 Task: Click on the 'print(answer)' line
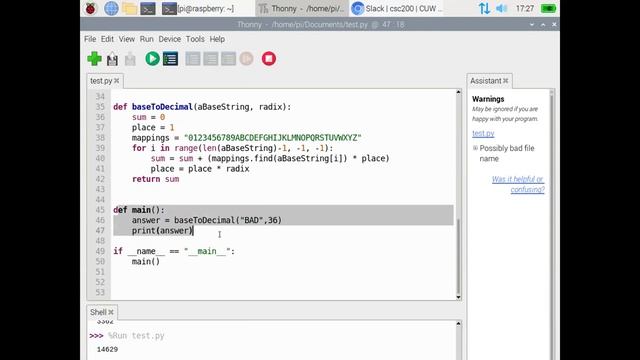click(x=162, y=231)
